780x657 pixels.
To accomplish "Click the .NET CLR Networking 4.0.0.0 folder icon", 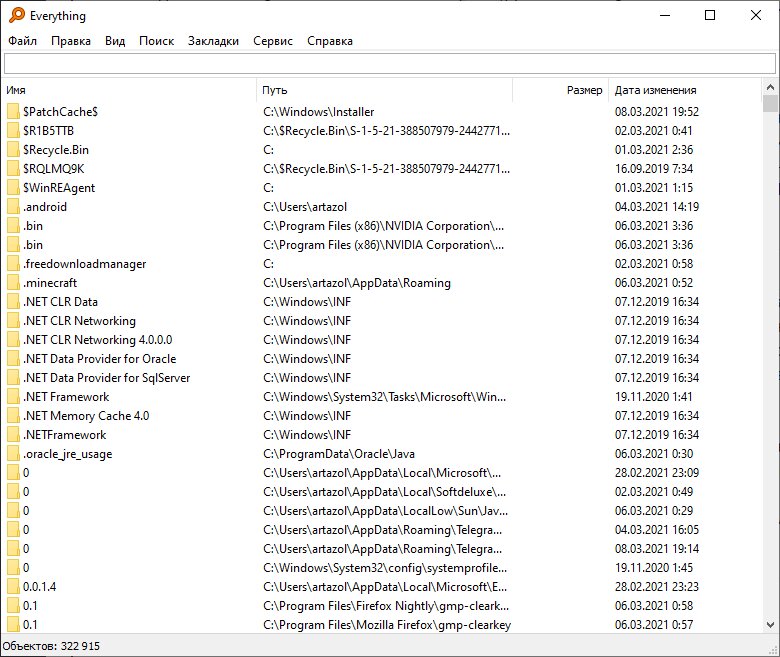I will pos(13,340).
